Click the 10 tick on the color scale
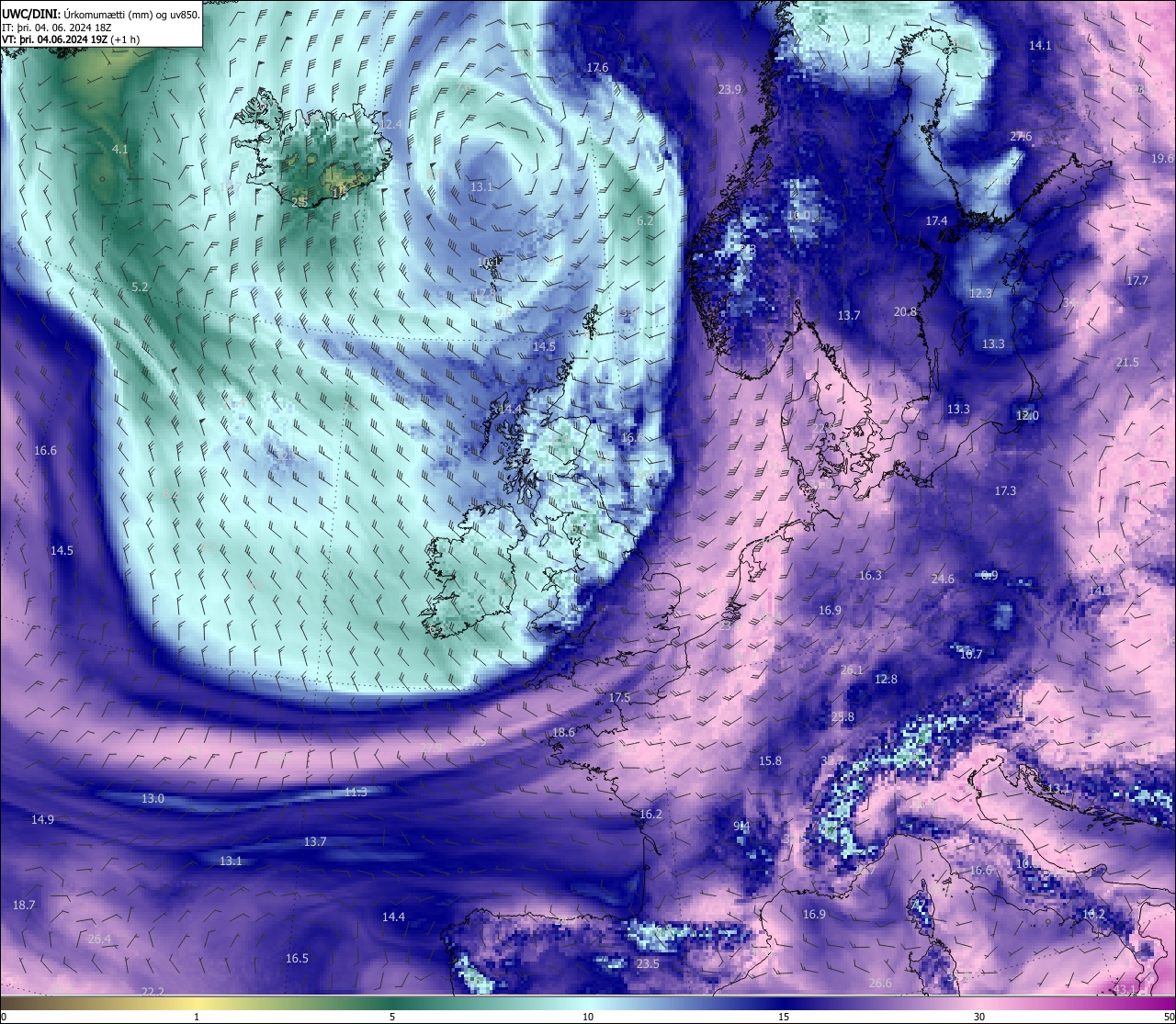 (x=588, y=1017)
